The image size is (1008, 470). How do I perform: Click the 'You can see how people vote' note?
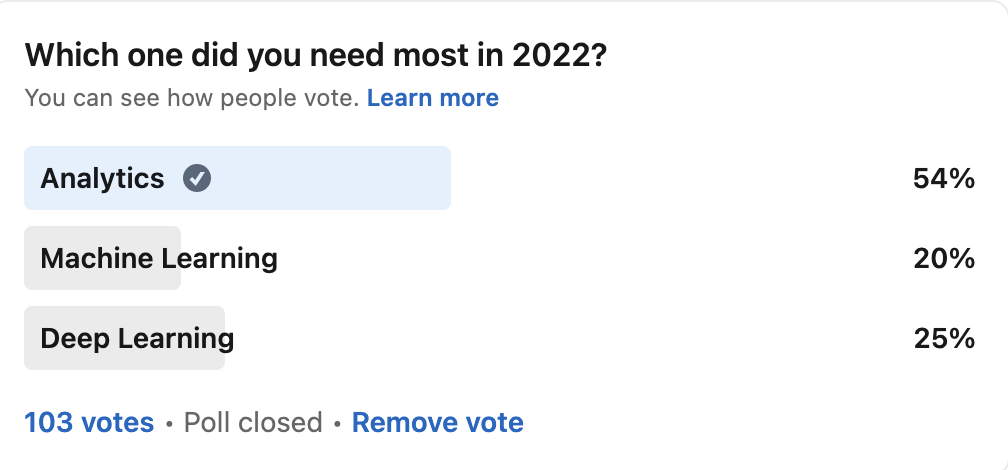pos(190,98)
